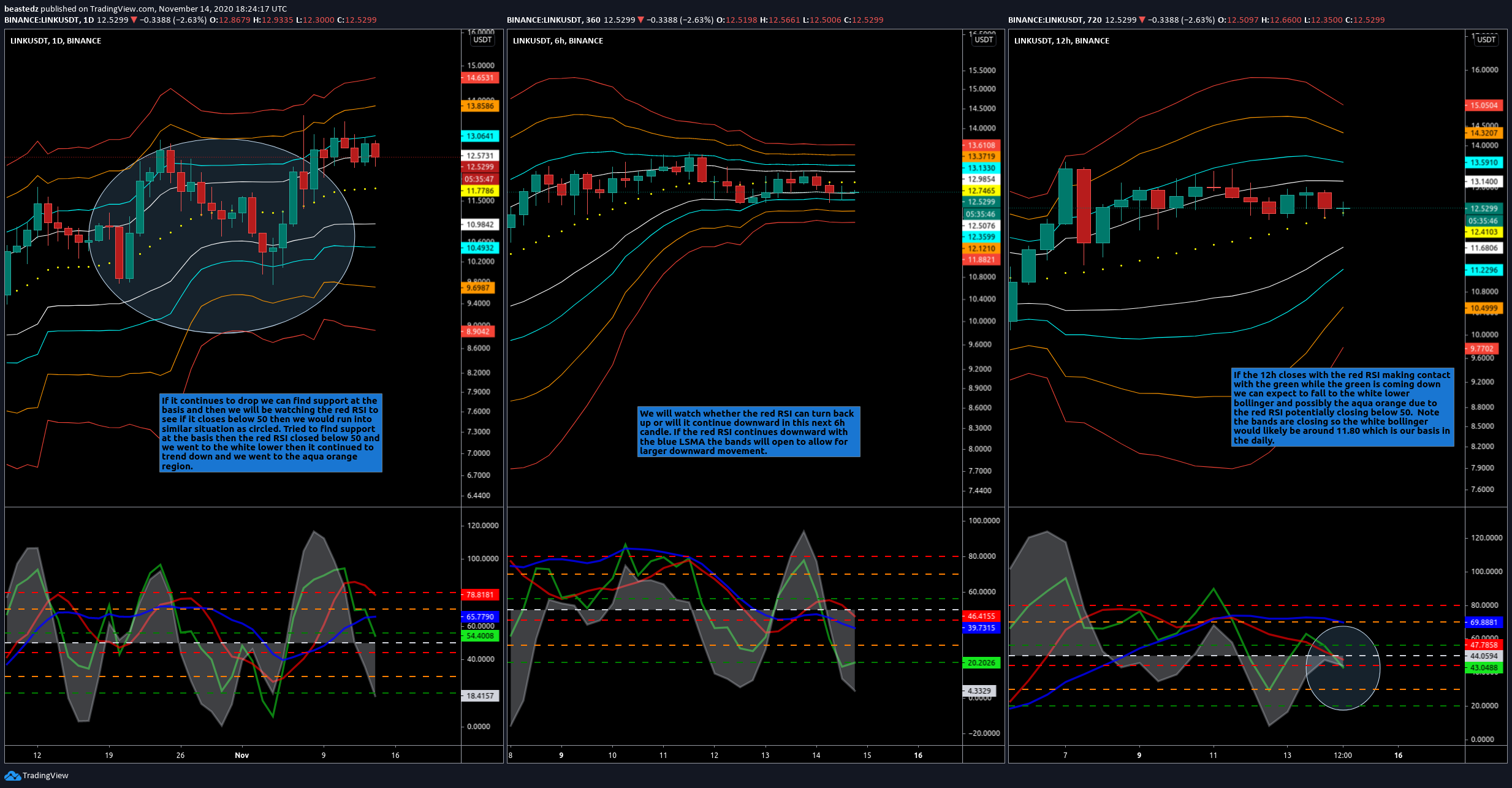Click the green 43.0488 label on 12h chart
Image resolution: width=1512 pixels, height=788 pixels.
click(1484, 667)
